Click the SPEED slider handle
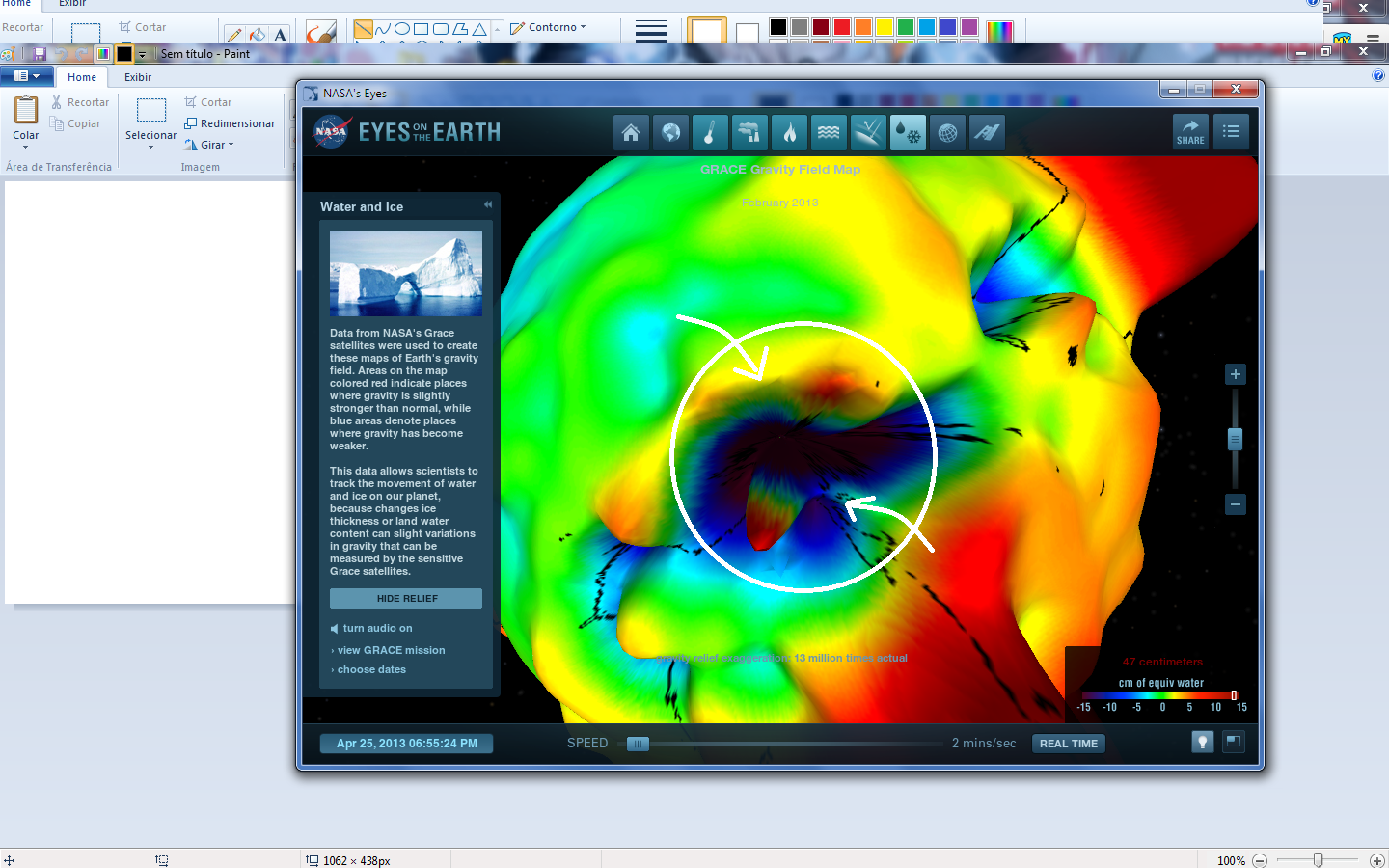 pyautogui.click(x=638, y=744)
